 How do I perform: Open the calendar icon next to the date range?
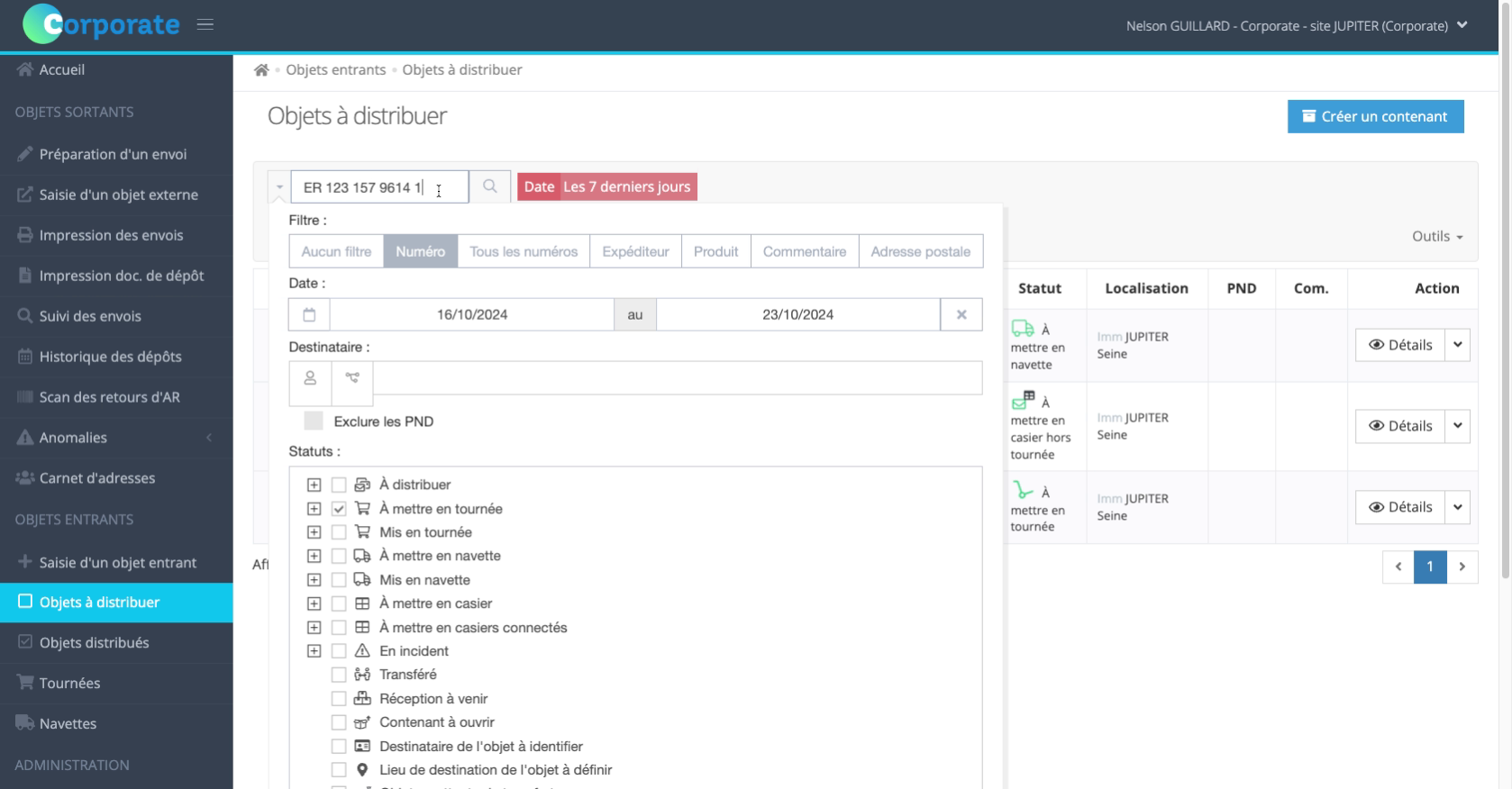[x=309, y=314]
